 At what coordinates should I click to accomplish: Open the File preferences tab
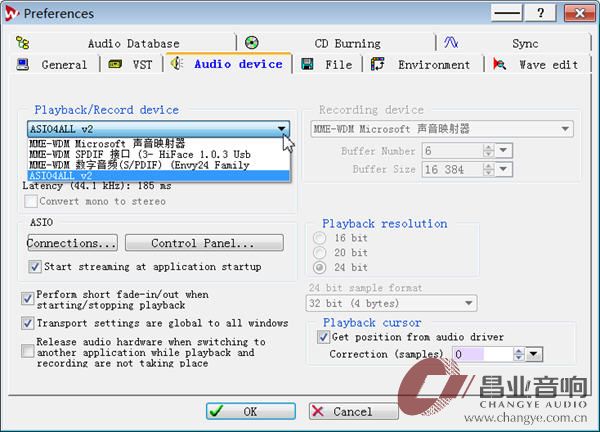click(x=328, y=64)
